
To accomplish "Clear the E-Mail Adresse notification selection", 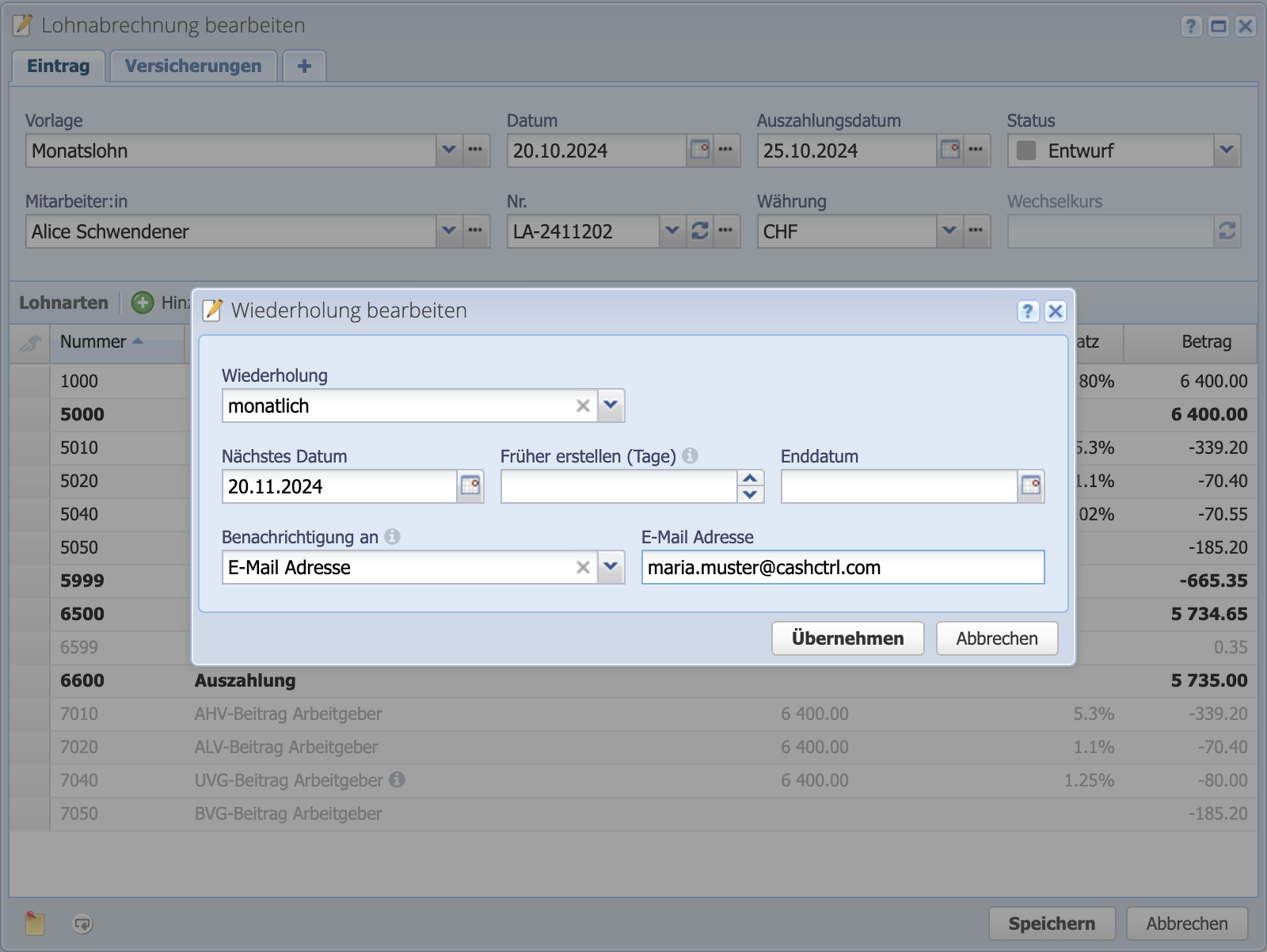I will coord(583,568).
